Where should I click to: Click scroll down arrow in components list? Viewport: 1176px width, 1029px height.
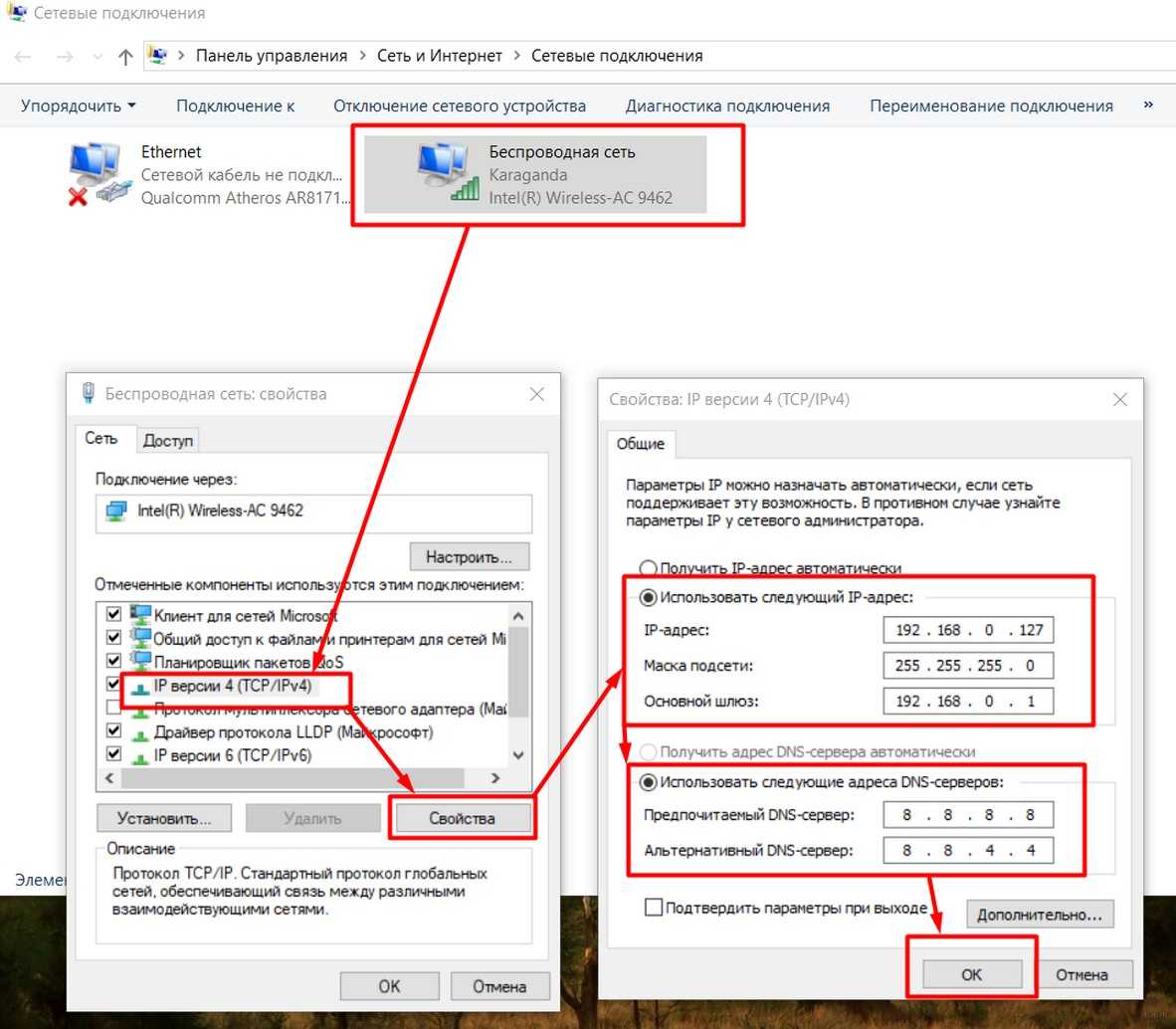click(518, 755)
